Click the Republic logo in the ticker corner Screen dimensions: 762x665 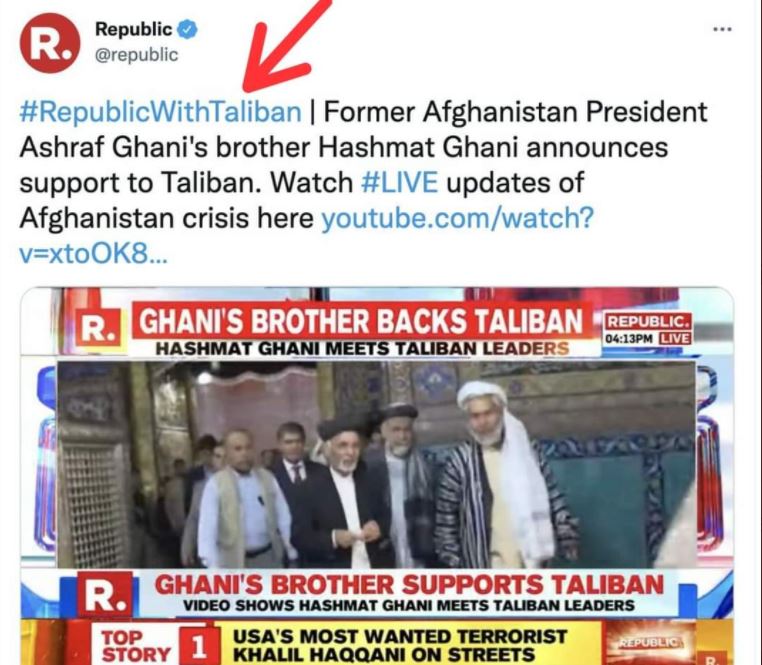[651, 643]
